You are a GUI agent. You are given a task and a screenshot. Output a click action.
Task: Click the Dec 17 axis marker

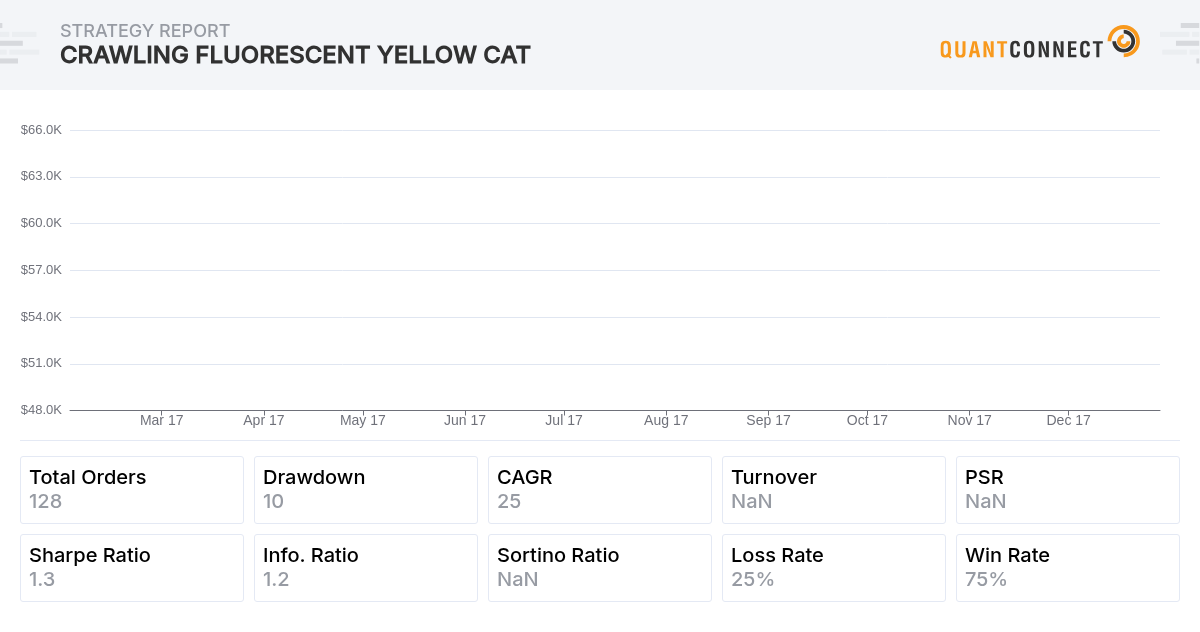click(1068, 420)
